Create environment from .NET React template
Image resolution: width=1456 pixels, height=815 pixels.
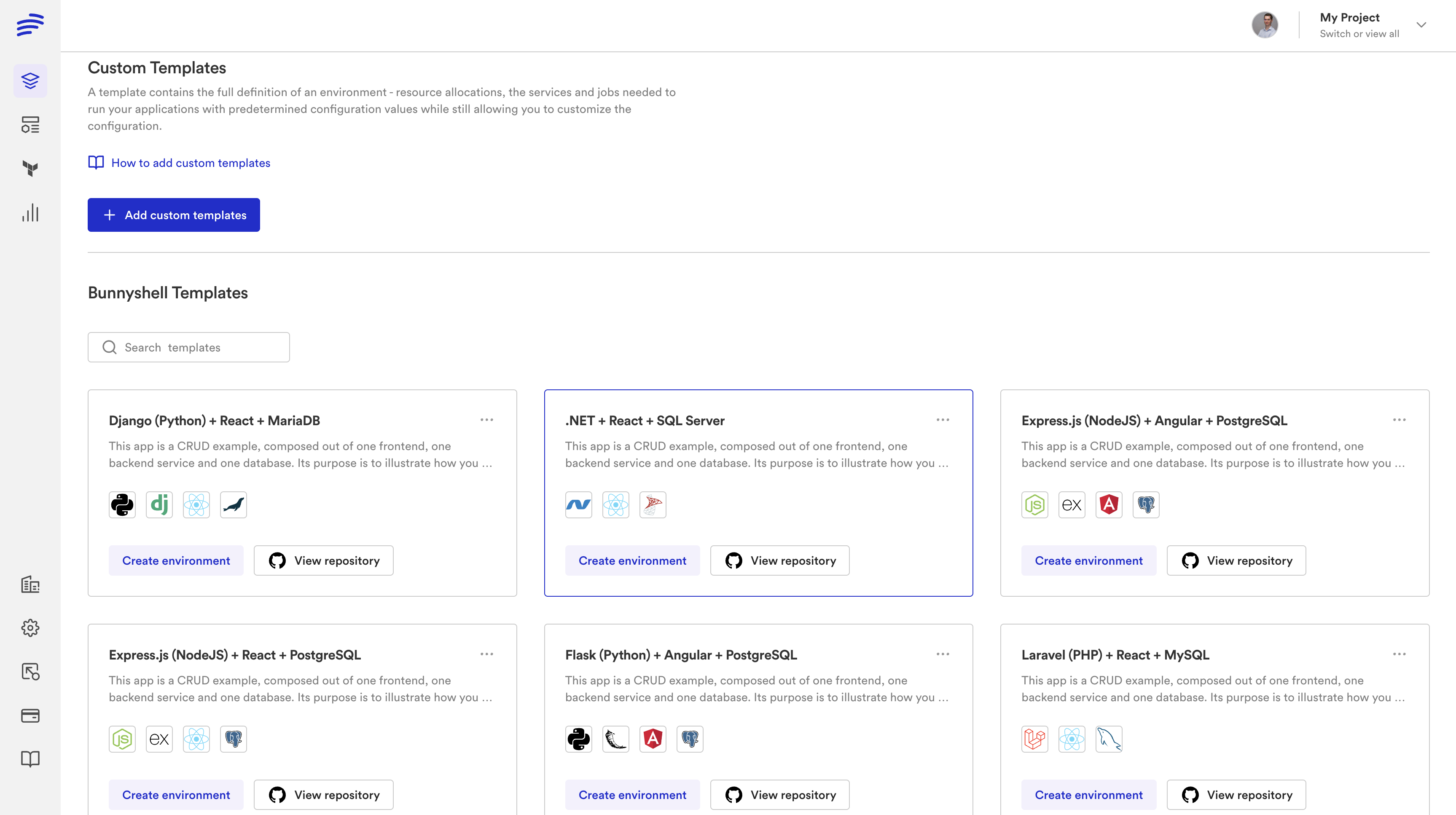tap(632, 560)
